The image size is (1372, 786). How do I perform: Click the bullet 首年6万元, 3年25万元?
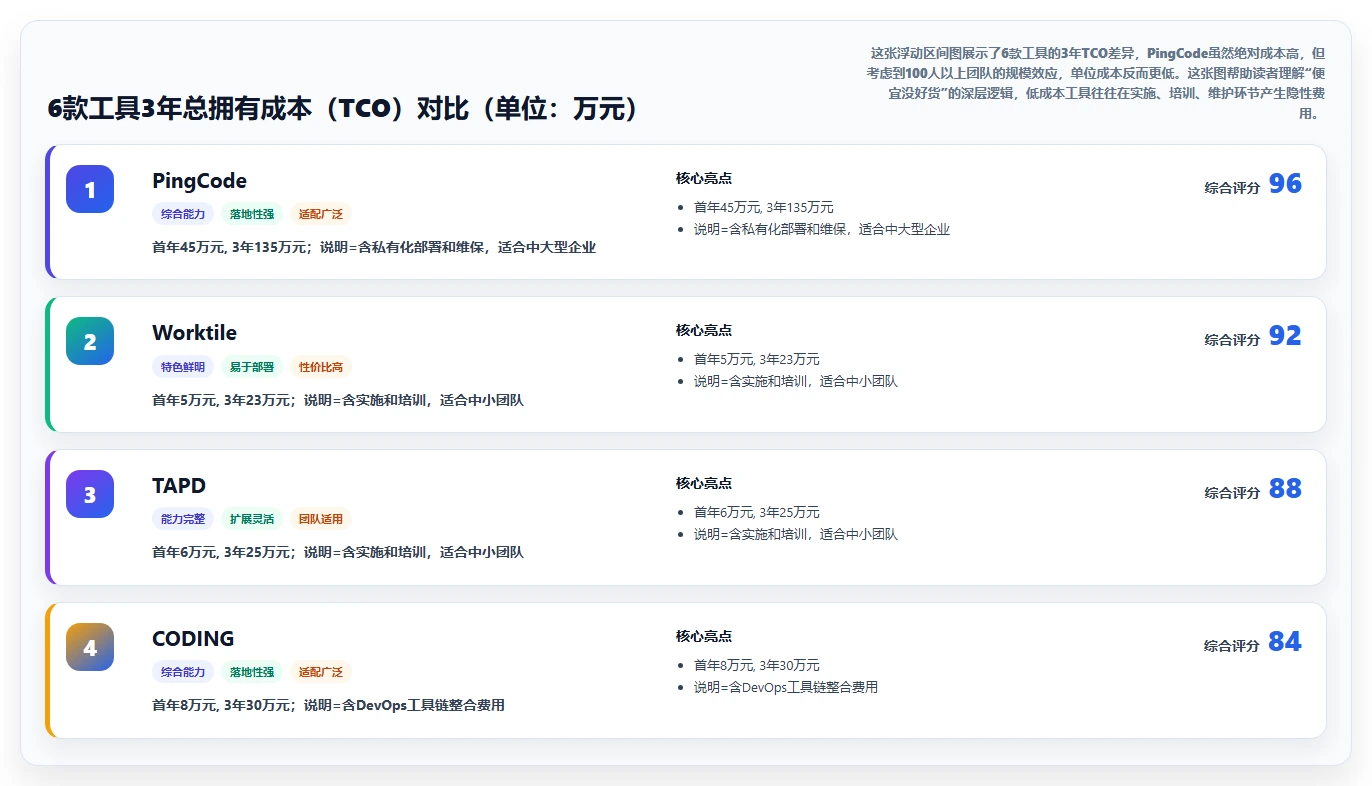pyautogui.click(x=757, y=512)
